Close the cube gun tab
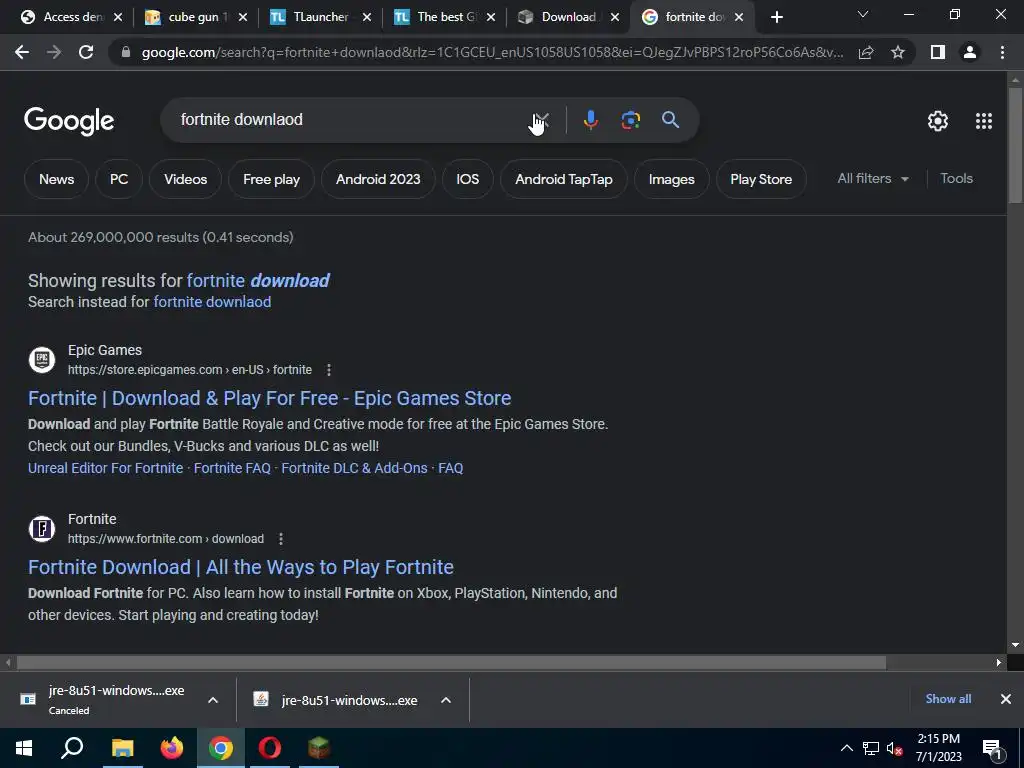The width and height of the screenshot is (1024, 768). pyautogui.click(x=243, y=18)
